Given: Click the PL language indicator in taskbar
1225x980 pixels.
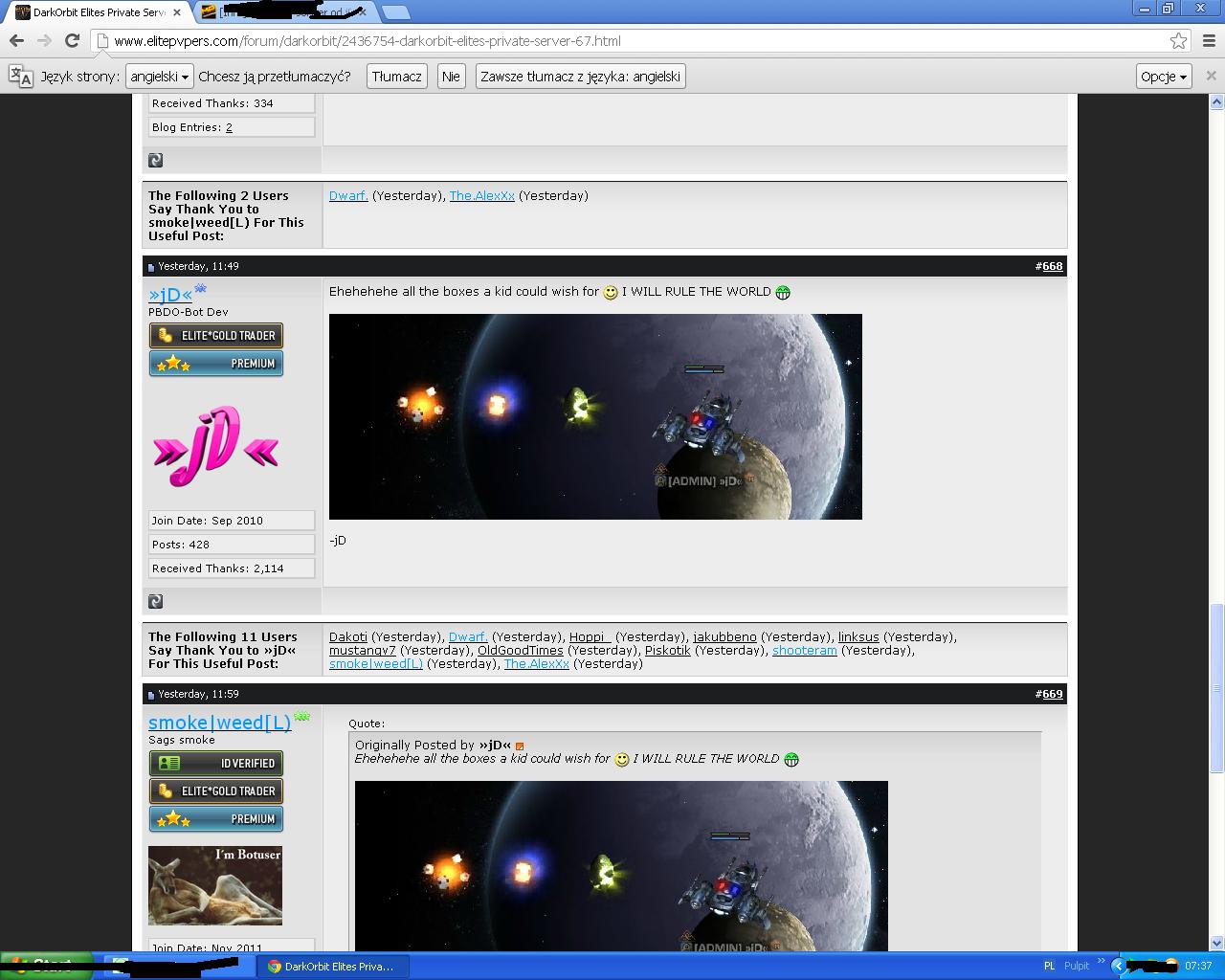Looking at the screenshot, I should click(1049, 966).
